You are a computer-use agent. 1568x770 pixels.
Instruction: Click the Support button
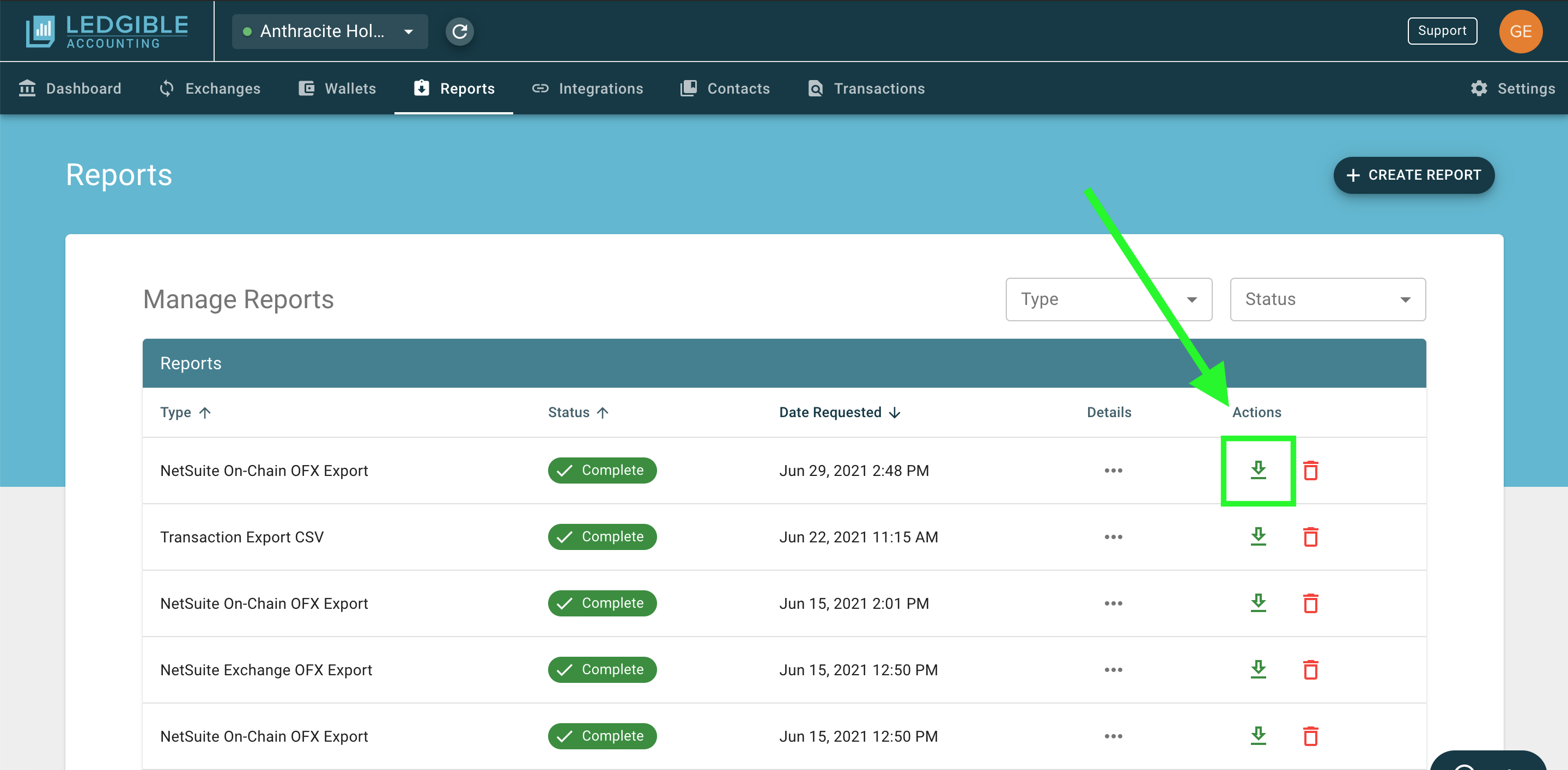[x=1442, y=31]
